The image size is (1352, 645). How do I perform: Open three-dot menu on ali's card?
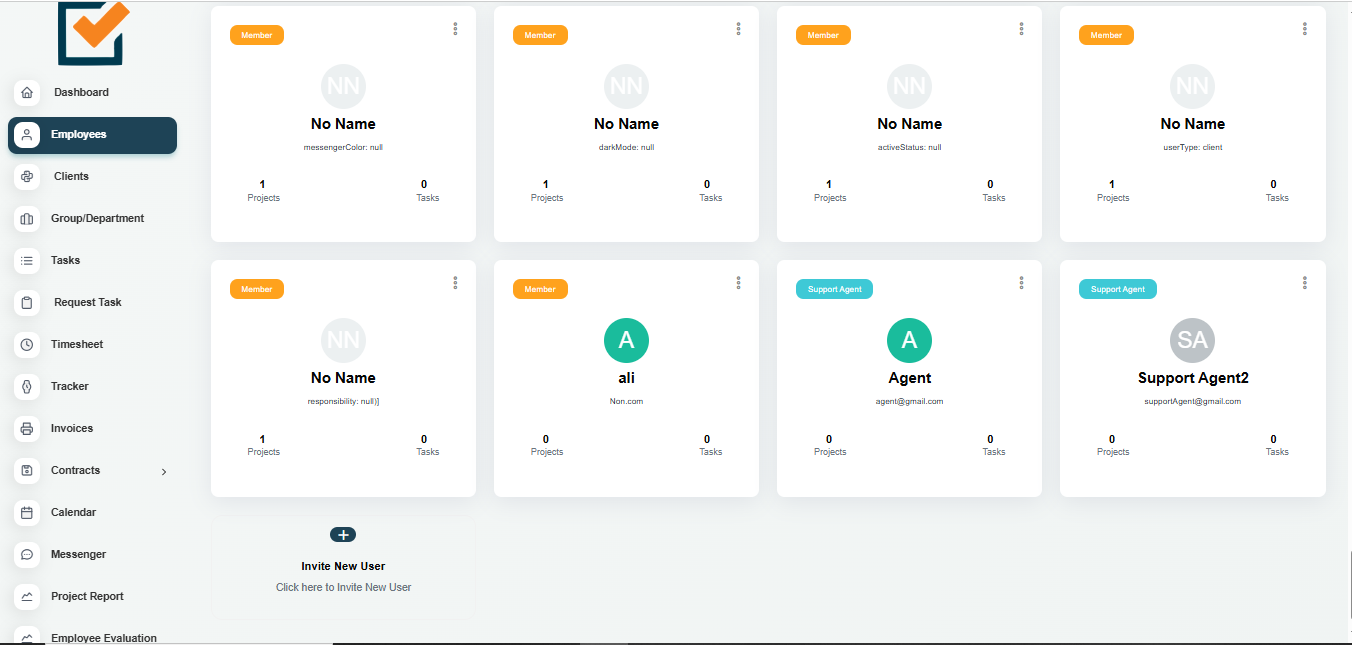(738, 283)
